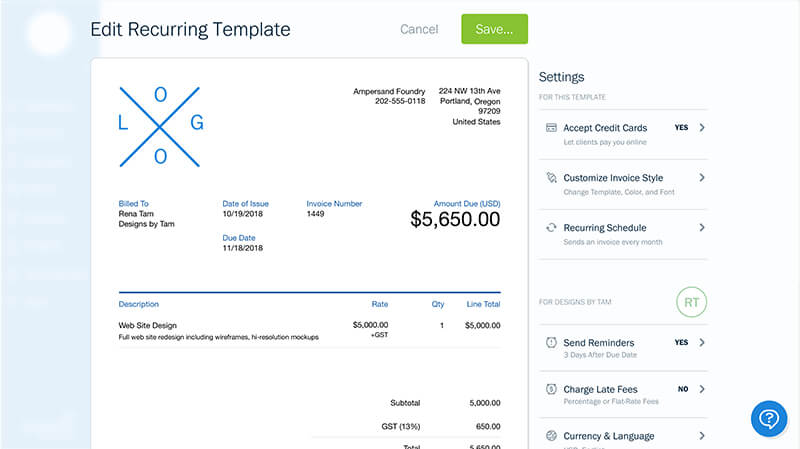The height and width of the screenshot is (449, 800).
Task: Toggle Charge Late Fees NO status
Action: 683,389
